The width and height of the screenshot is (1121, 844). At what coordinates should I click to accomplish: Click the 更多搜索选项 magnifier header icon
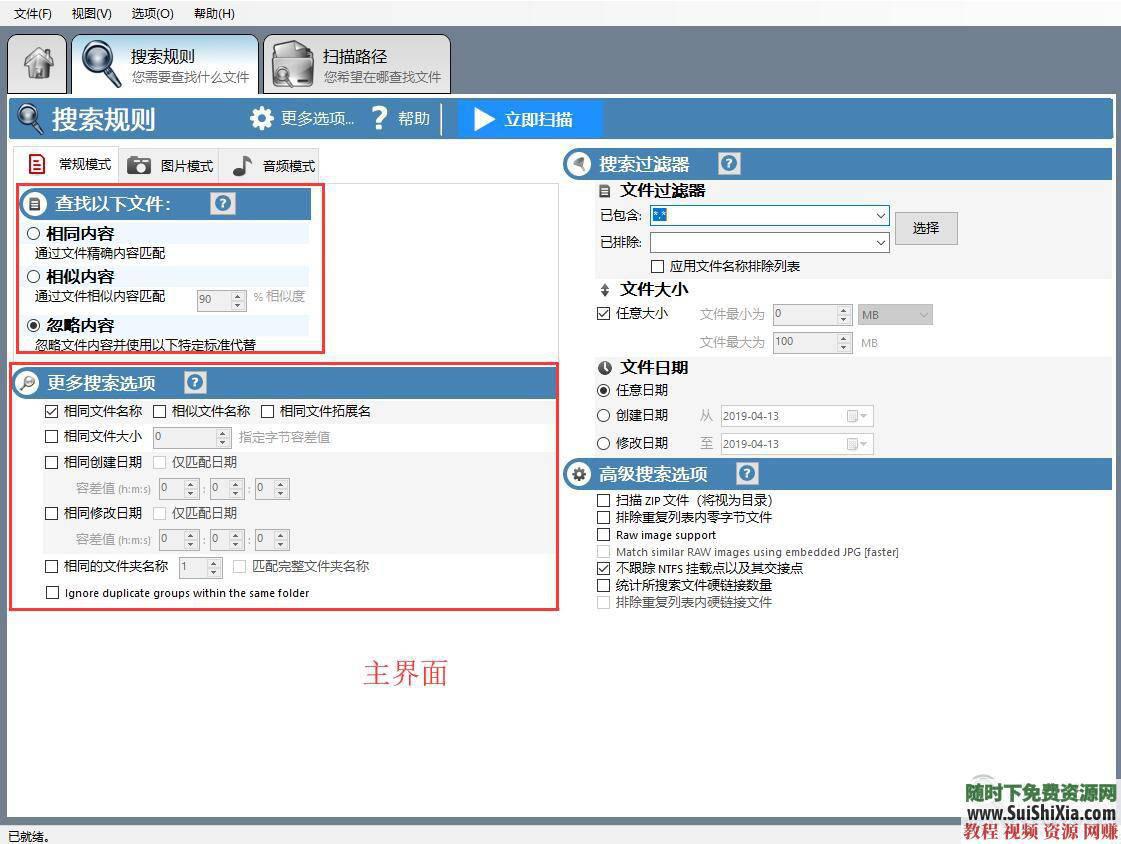pyautogui.click(x=26, y=383)
